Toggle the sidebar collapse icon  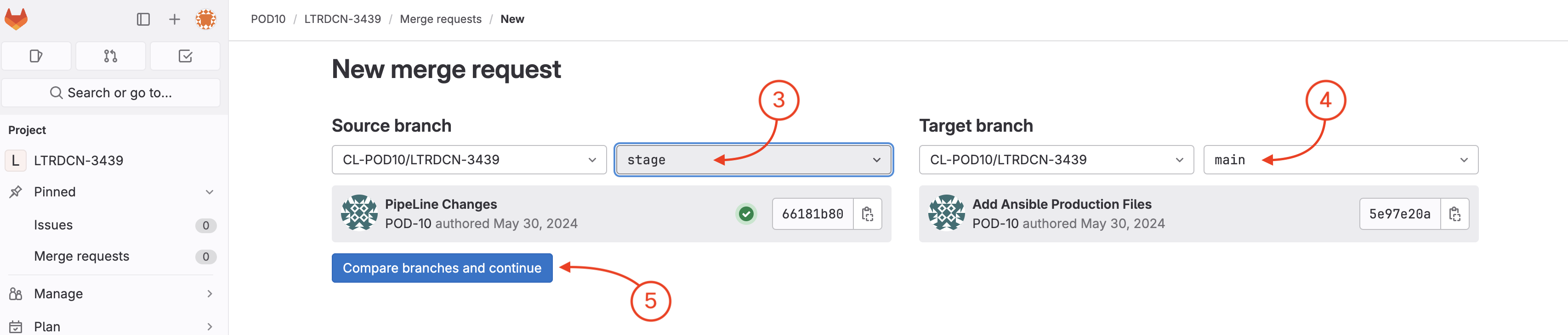tap(143, 19)
